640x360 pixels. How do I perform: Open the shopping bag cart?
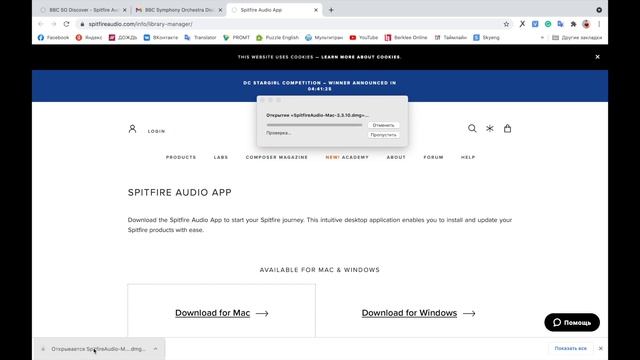(x=507, y=128)
